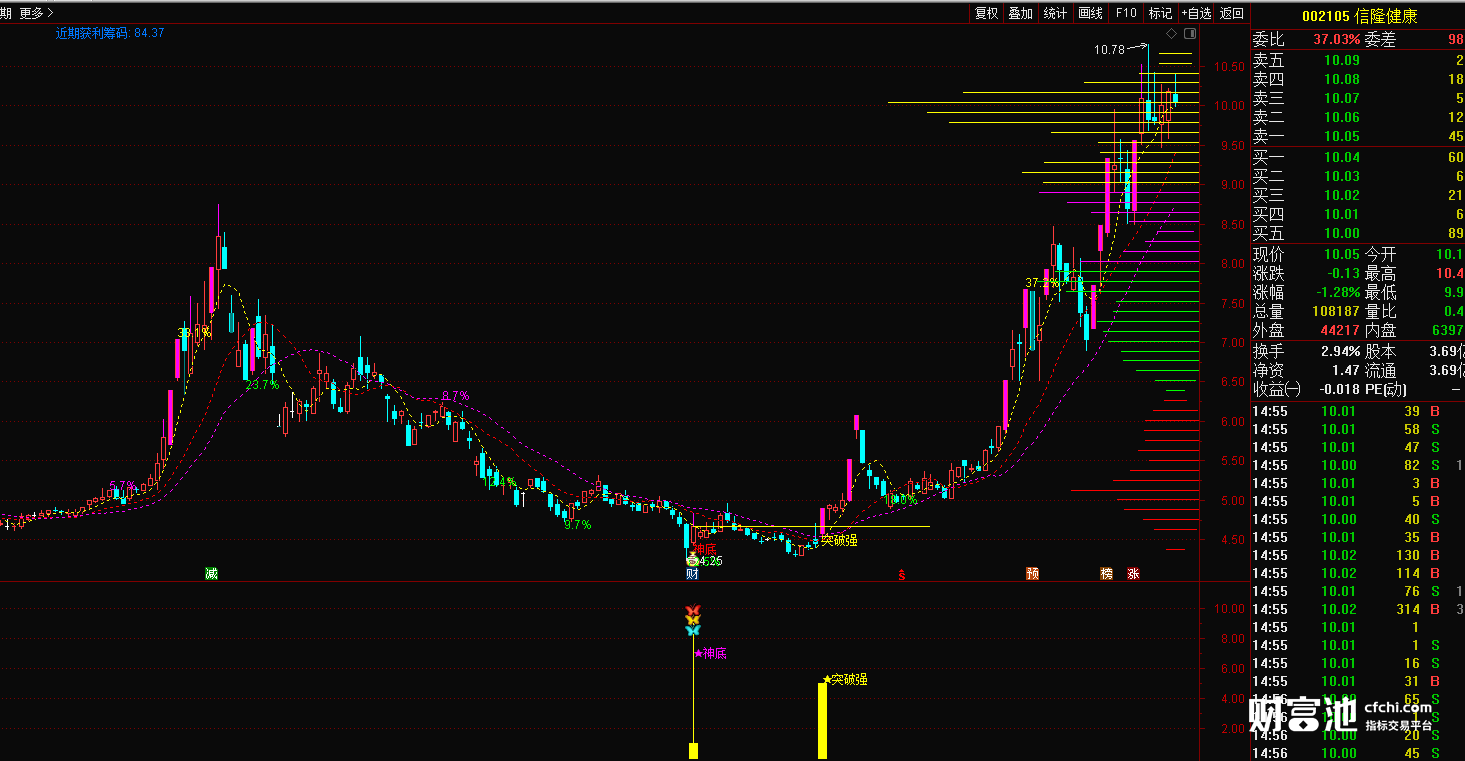Click 卖二 price 10.06
1465x761 pixels.
point(1342,117)
